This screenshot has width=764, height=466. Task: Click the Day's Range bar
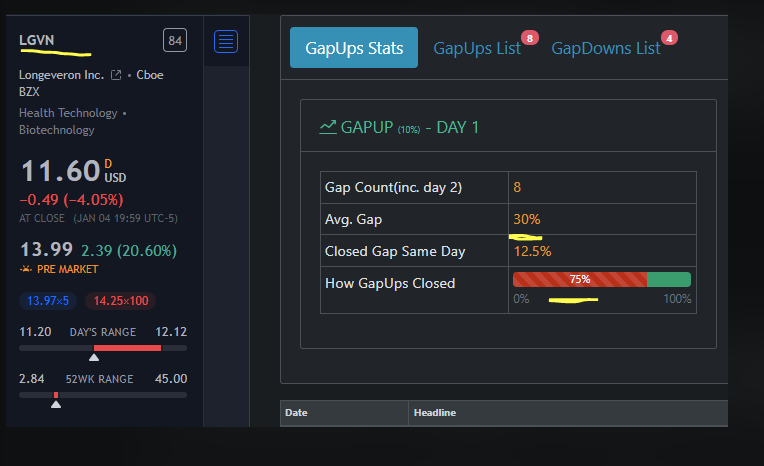pos(103,348)
